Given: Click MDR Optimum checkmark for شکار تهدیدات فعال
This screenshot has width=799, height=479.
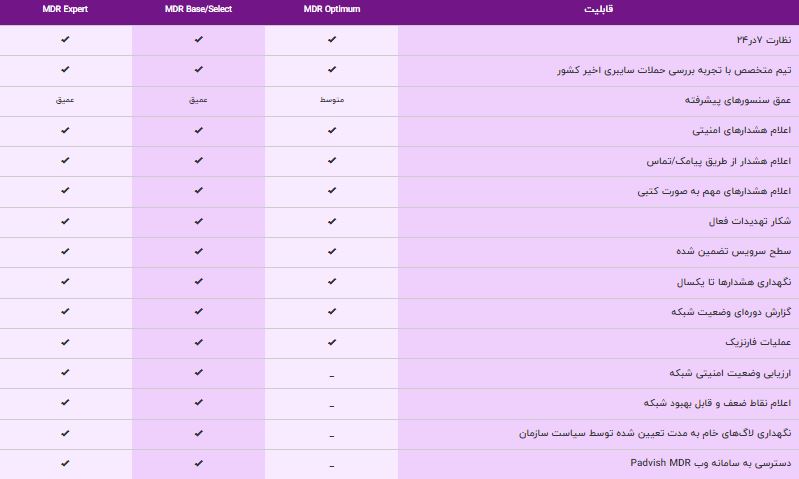Looking at the screenshot, I should pyautogui.click(x=331, y=221).
